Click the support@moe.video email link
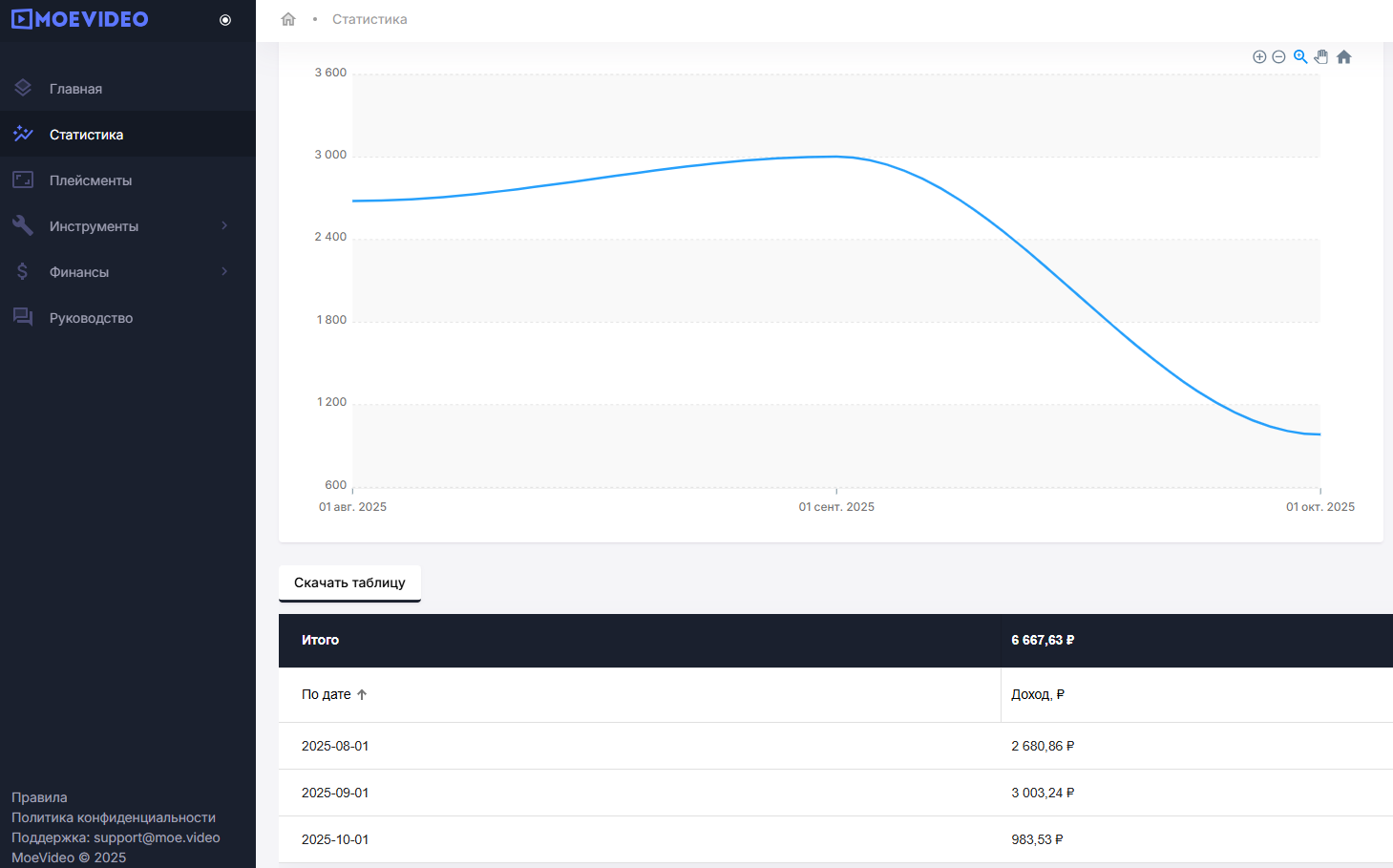This screenshot has height=868, width=1393. (x=157, y=837)
